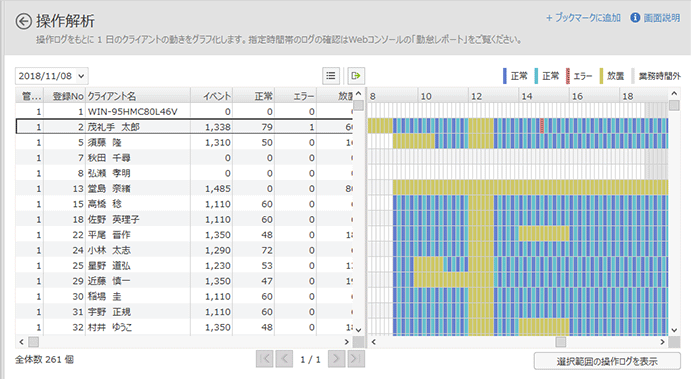
Task: Select the 堂島 奈緒 client row
Action: point(184,188)
